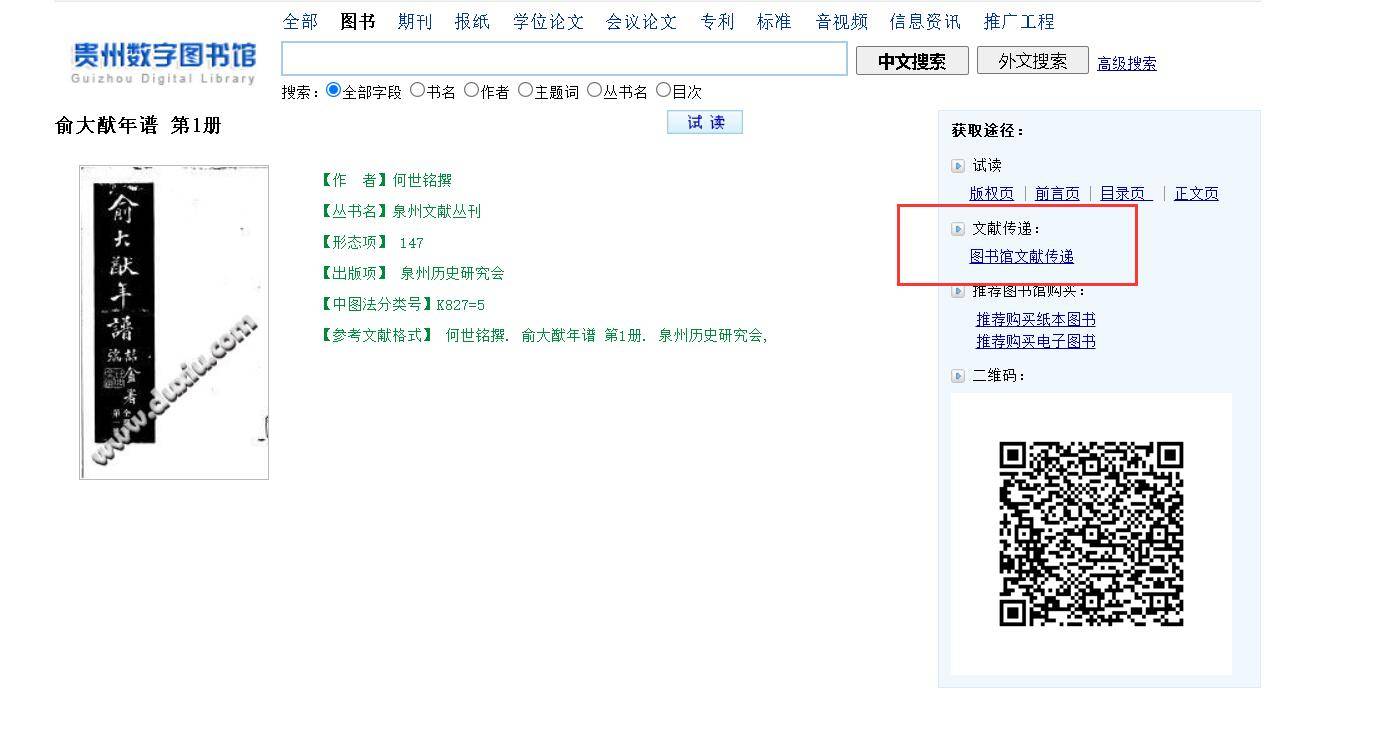
Task: Click the arrow icon beside 文献传递
Action: 958,229
